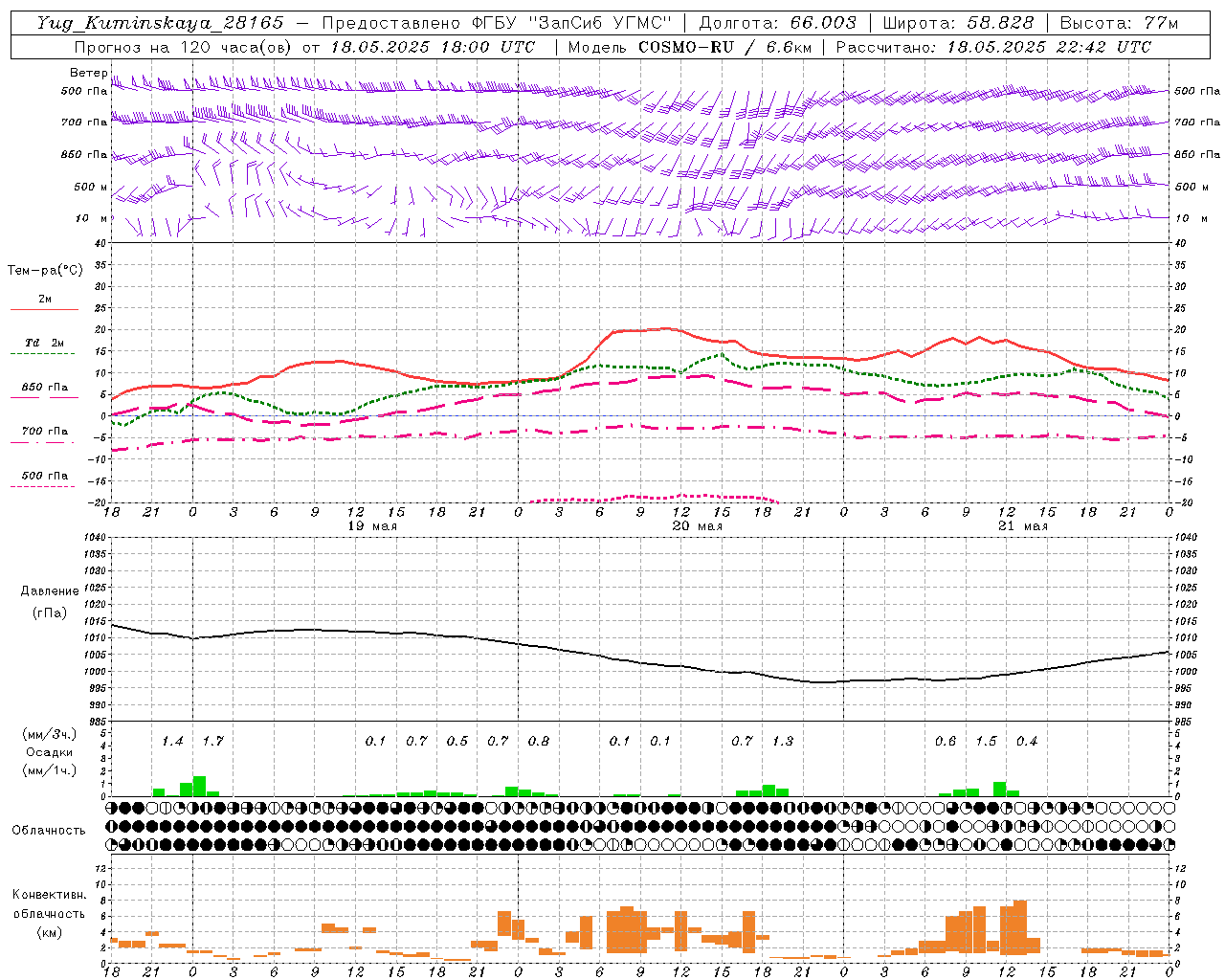Click the (мм/1ч.) precipitation unit label
1225x980 pixels.
[50, 769]
